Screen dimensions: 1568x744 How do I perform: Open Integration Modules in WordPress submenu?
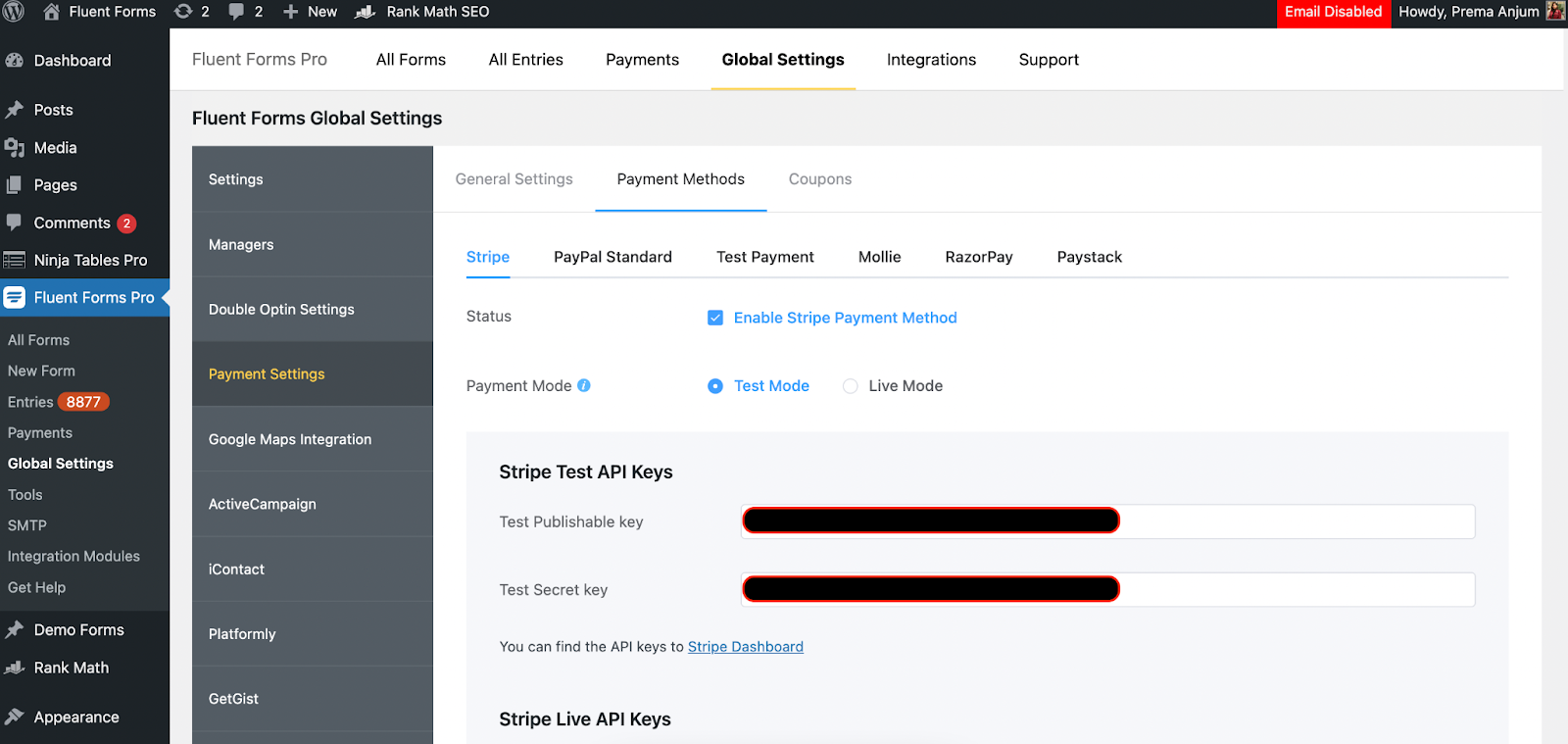(x=73, y=556)
